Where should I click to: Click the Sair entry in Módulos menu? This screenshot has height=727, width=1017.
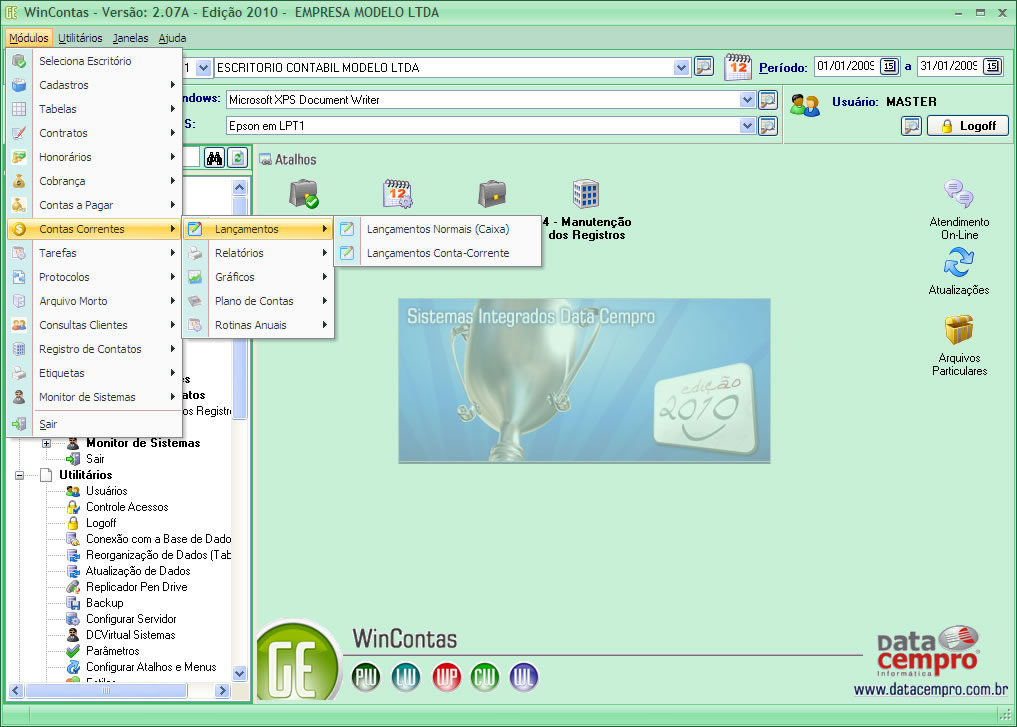[94, 424]
